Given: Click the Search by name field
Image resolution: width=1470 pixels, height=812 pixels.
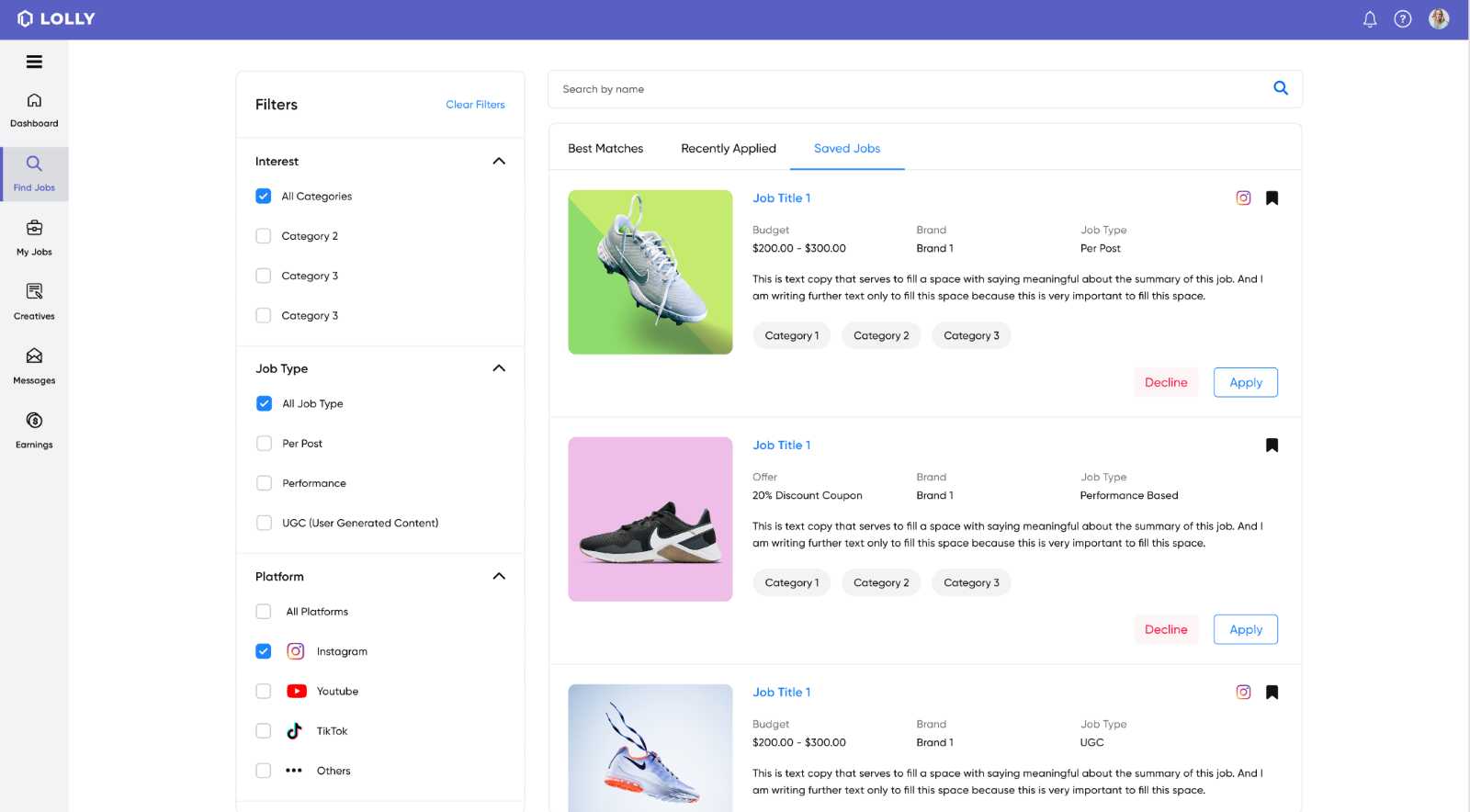Looking at the screenshot, I should pyautogui.click(x=925, y=89).
